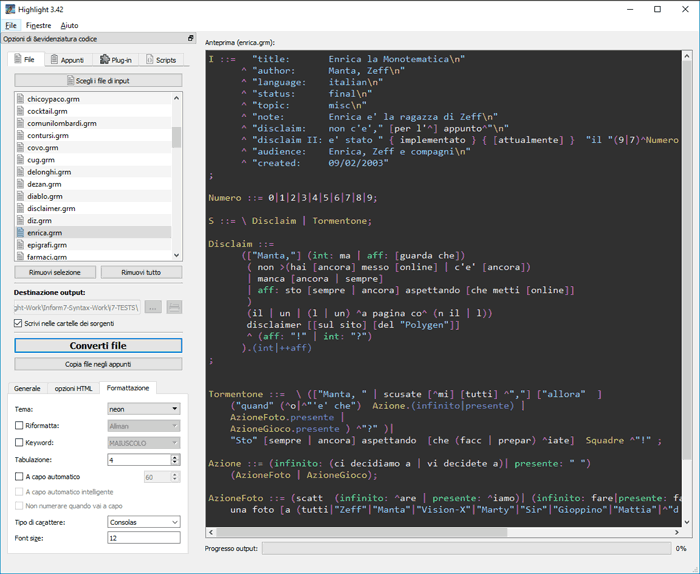Image resolution: width=700 pixels, height=574 pixels.
Task: Click the Font size field
Action: 144,538
